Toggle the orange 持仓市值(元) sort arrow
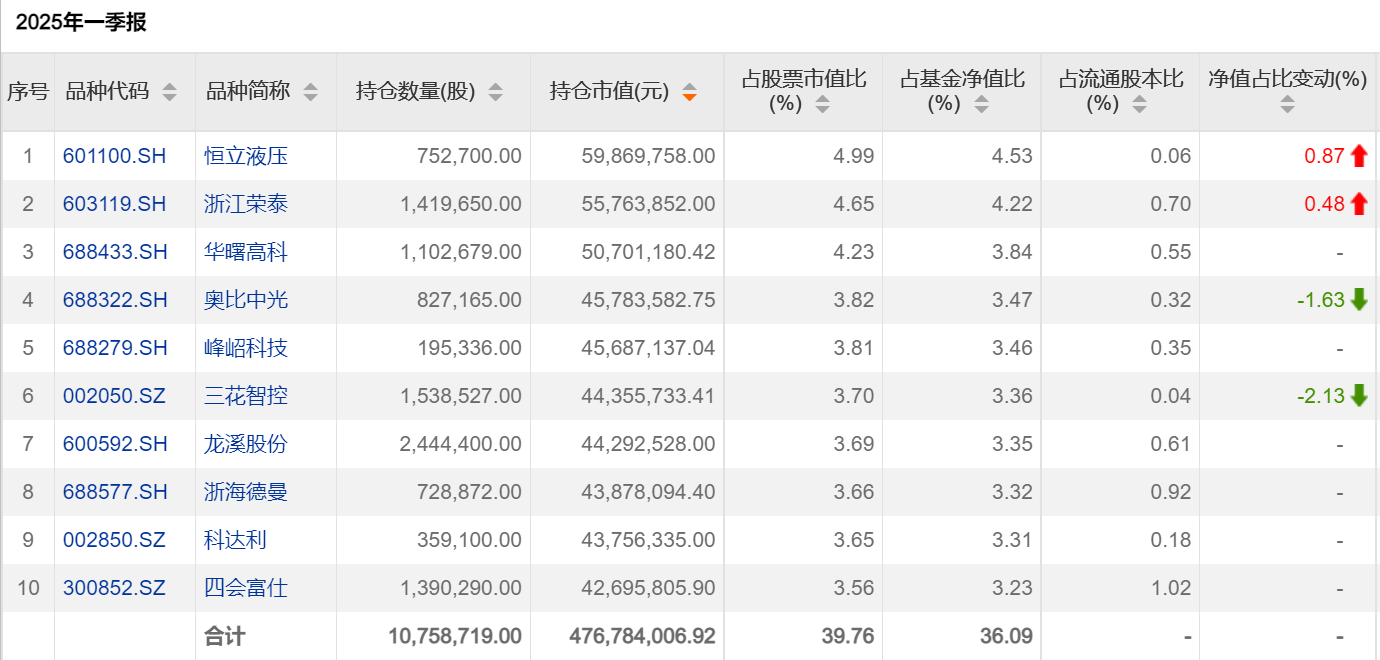This screenshot has height=660, width=1380. (x=689, y=92)
